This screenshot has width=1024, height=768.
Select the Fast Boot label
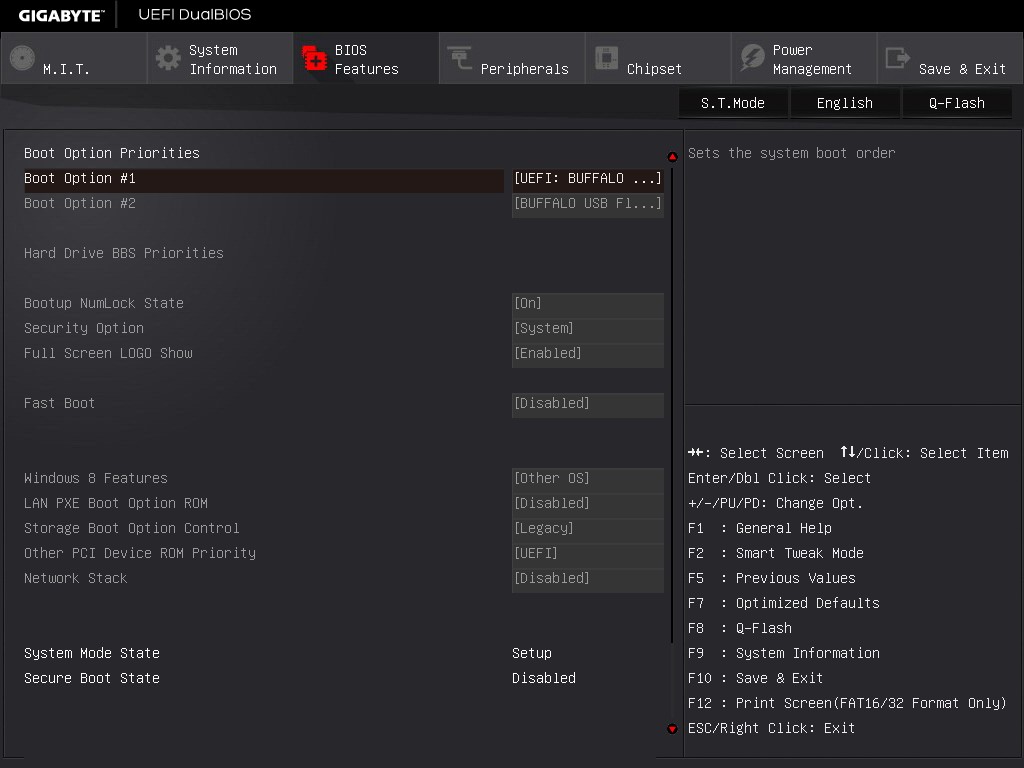pyautogui.click(x=59, y=404)
